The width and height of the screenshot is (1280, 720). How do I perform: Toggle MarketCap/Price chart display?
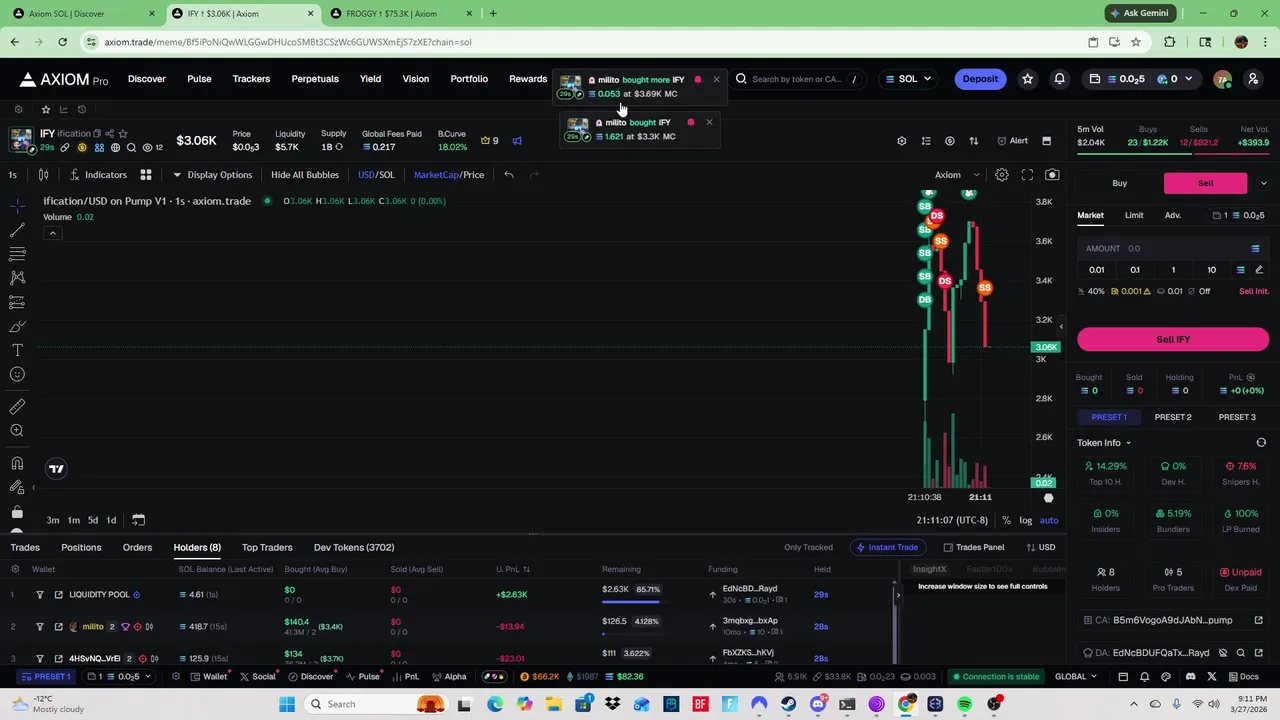pos(449,175)
